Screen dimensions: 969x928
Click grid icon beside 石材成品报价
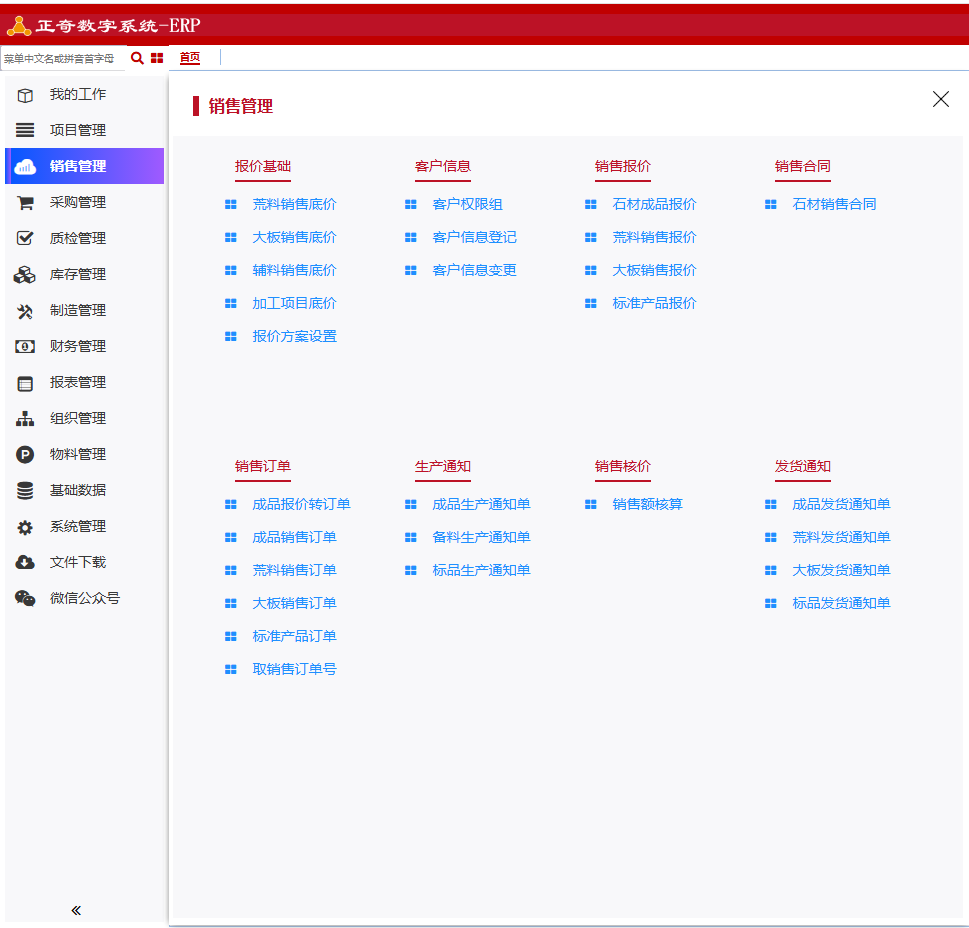[x=591, y=205]
